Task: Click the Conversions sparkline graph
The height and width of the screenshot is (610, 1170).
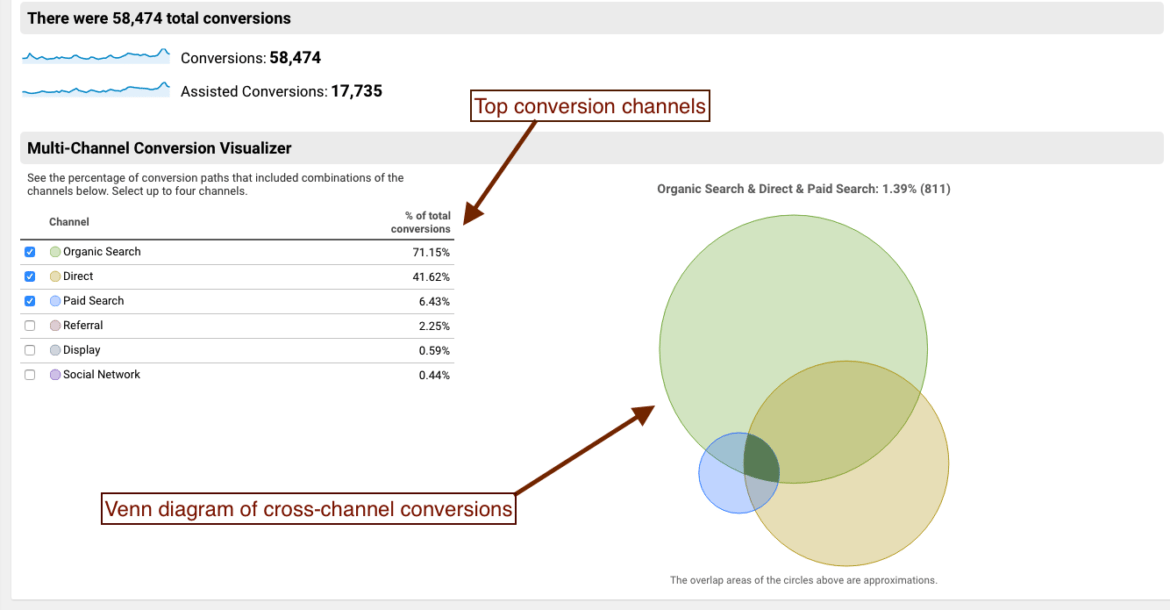Action: tap(96, 57)
